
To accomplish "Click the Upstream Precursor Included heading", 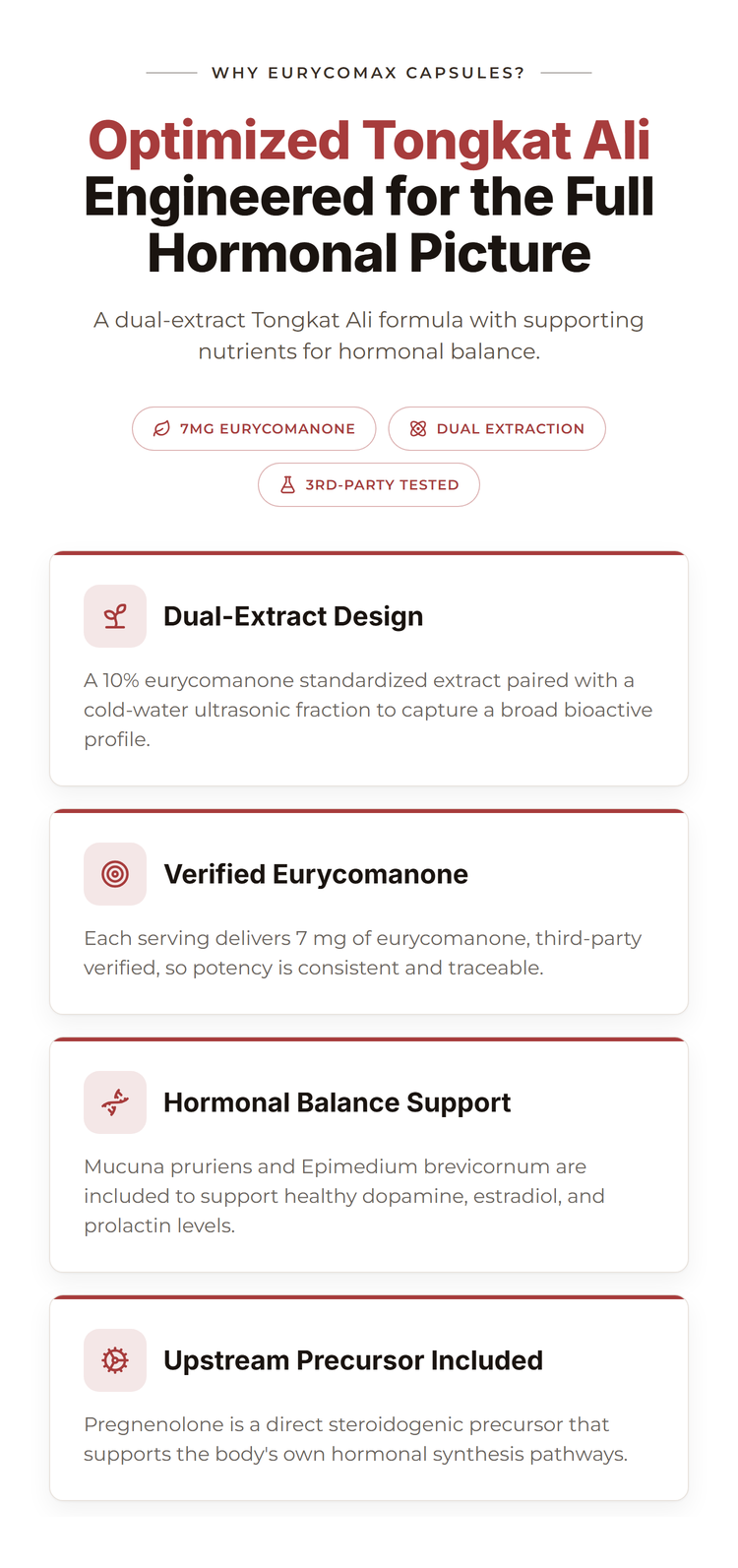I will [353, 1360].
